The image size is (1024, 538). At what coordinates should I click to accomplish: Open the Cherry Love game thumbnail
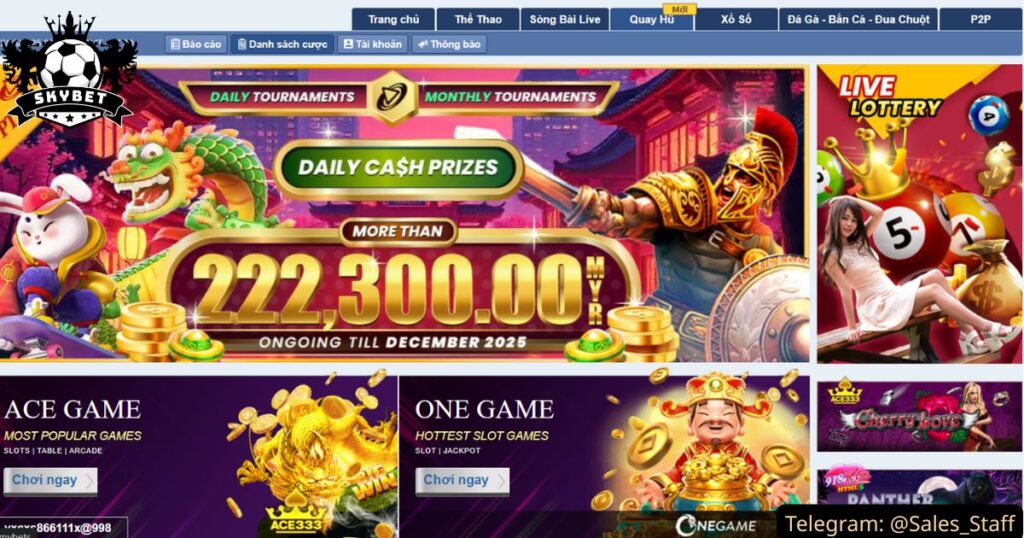click(x=920, y=416)
